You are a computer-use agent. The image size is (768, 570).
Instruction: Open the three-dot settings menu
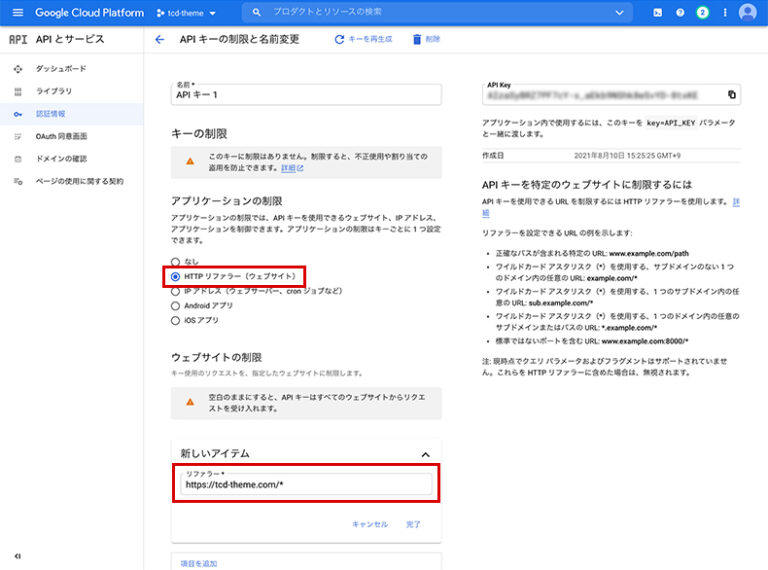coord(725,13)
